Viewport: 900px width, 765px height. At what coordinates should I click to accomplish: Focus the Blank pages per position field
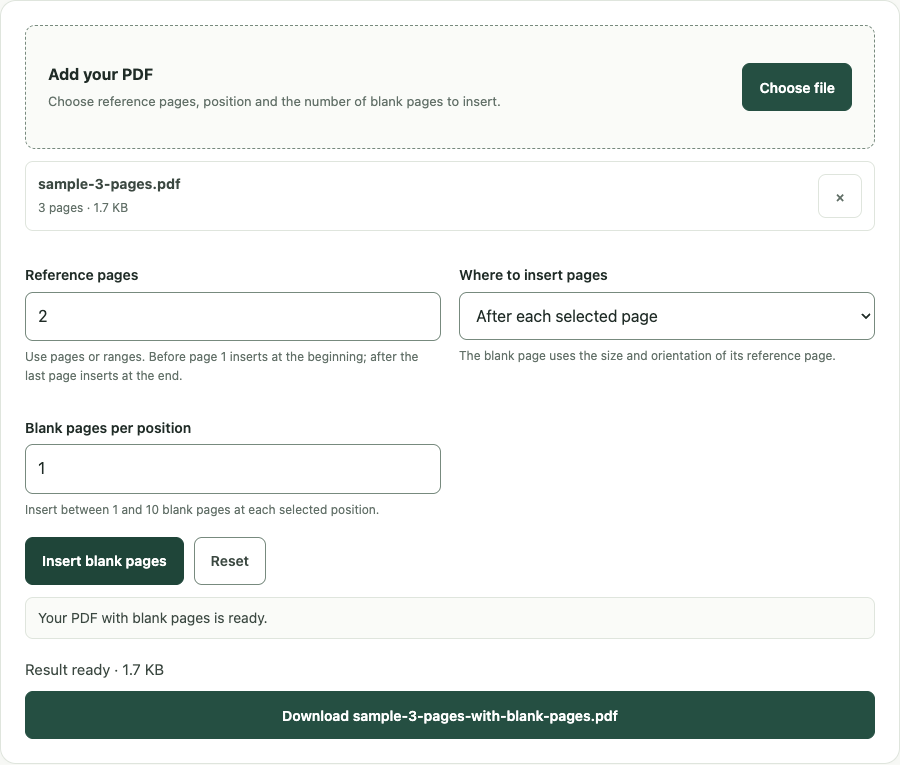pyautogui.click(x=233, y=469)
